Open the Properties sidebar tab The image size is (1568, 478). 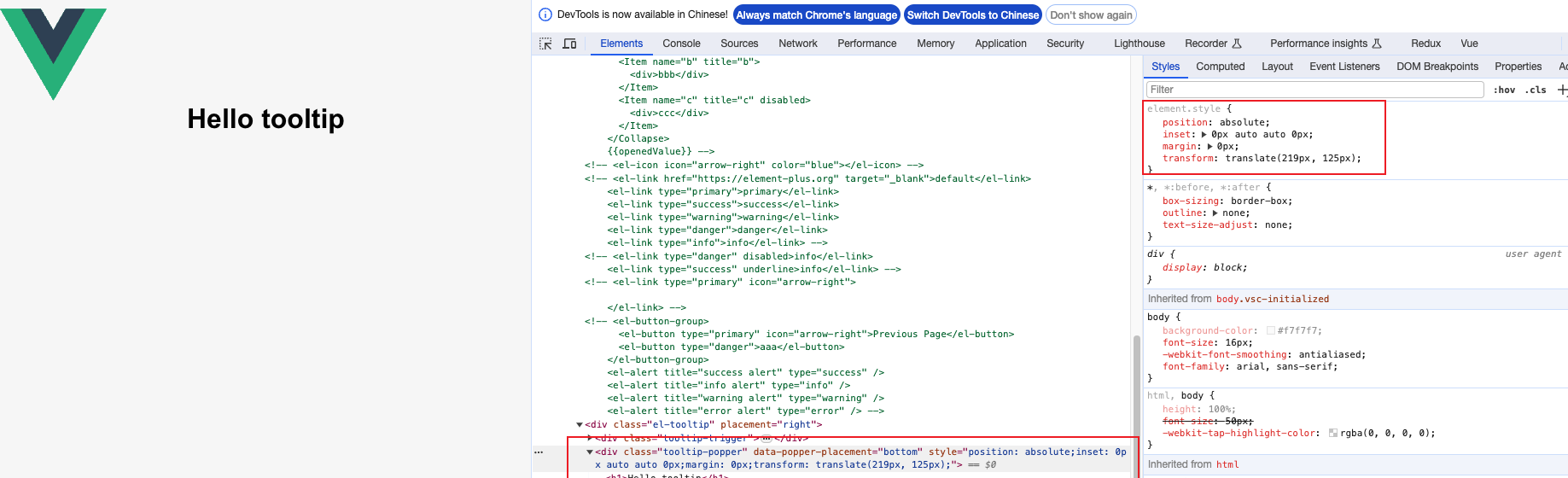pyautogui.click(x=1518, y=67)
